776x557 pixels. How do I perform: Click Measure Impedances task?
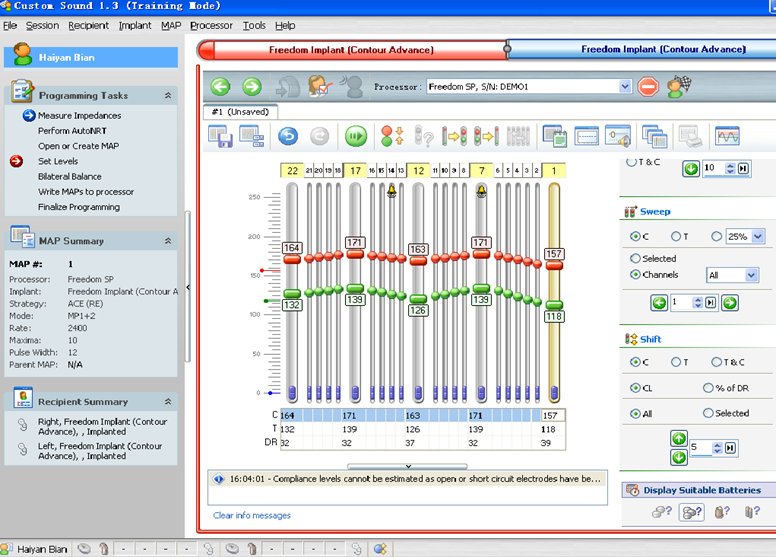click(x=79, y=115)
